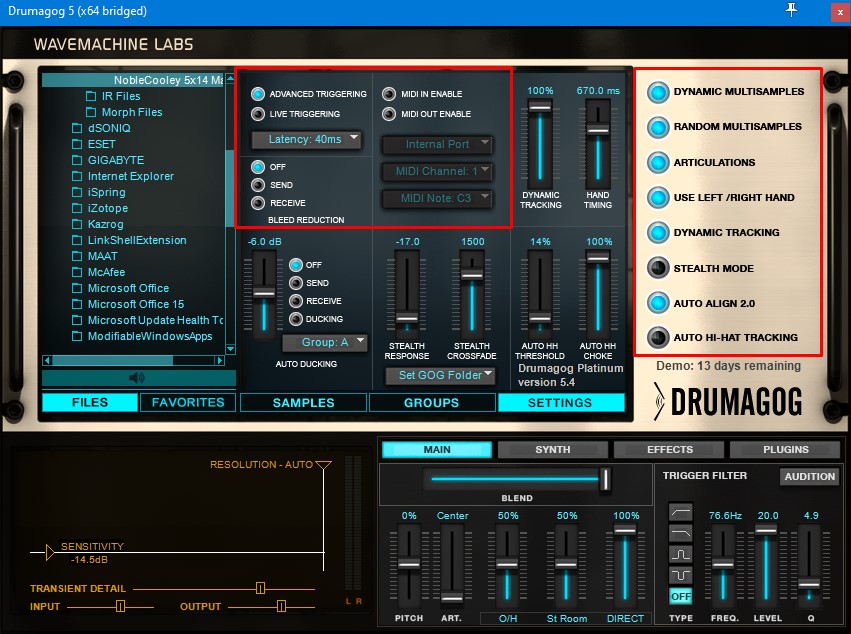Enable Auto Hi-Hat Tracking

pos(658,338)
